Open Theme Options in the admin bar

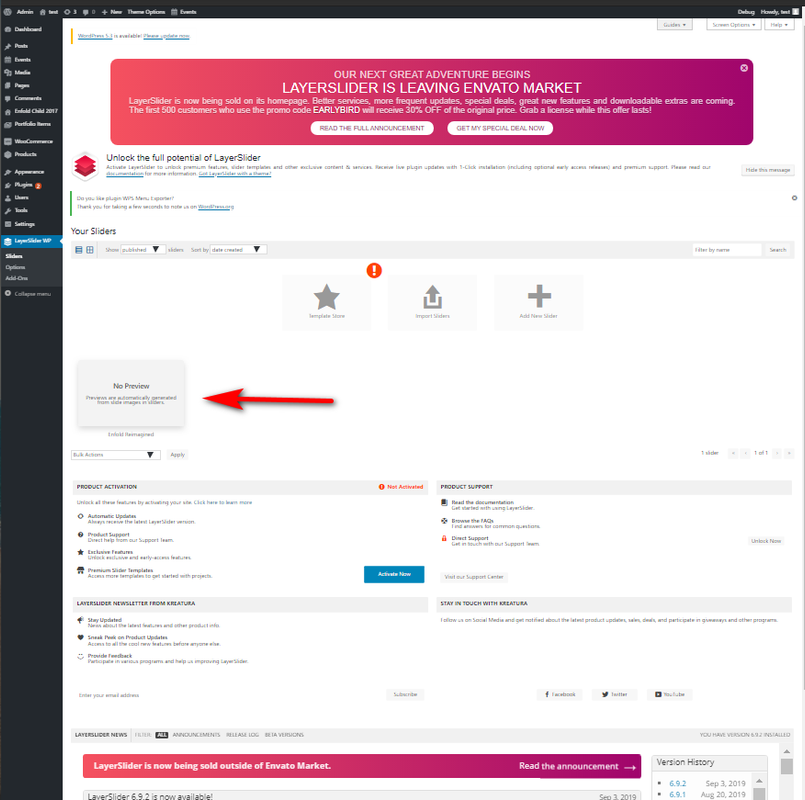tap(146, 11)
